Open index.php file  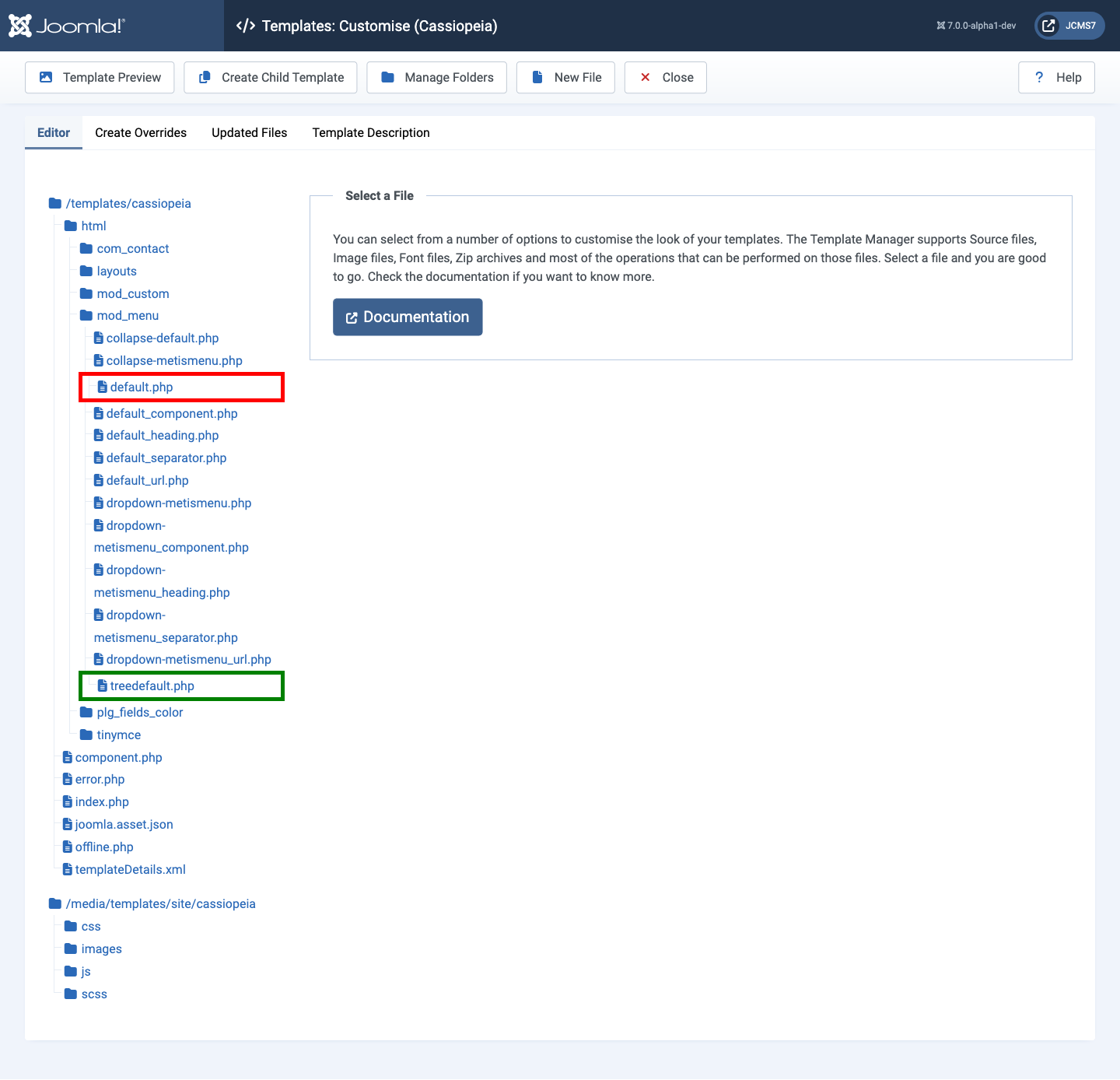[x=96, y=802]
